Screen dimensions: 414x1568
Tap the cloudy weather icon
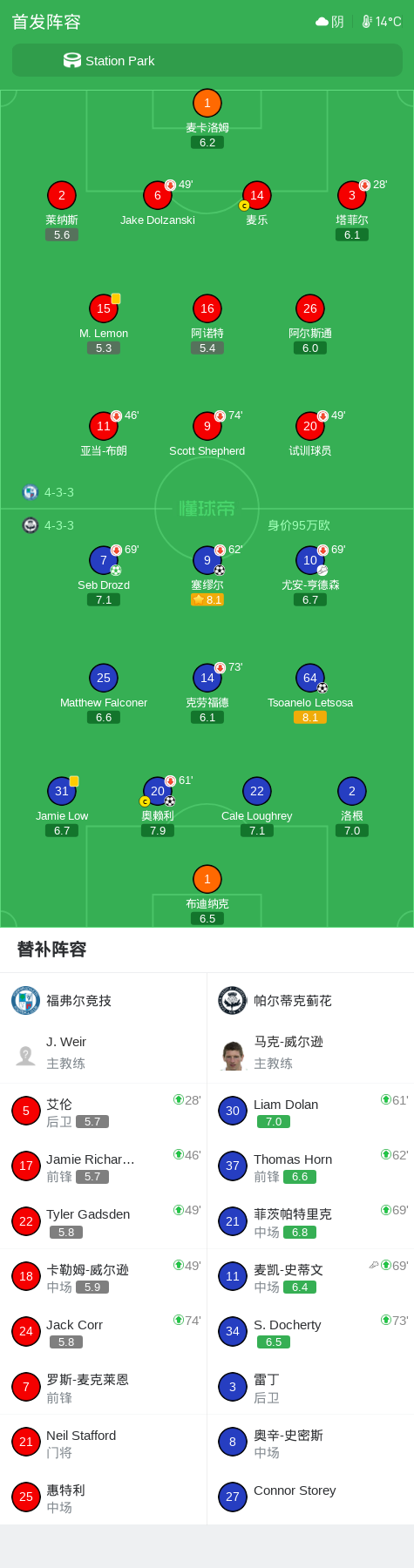click(x=322, y=22)
